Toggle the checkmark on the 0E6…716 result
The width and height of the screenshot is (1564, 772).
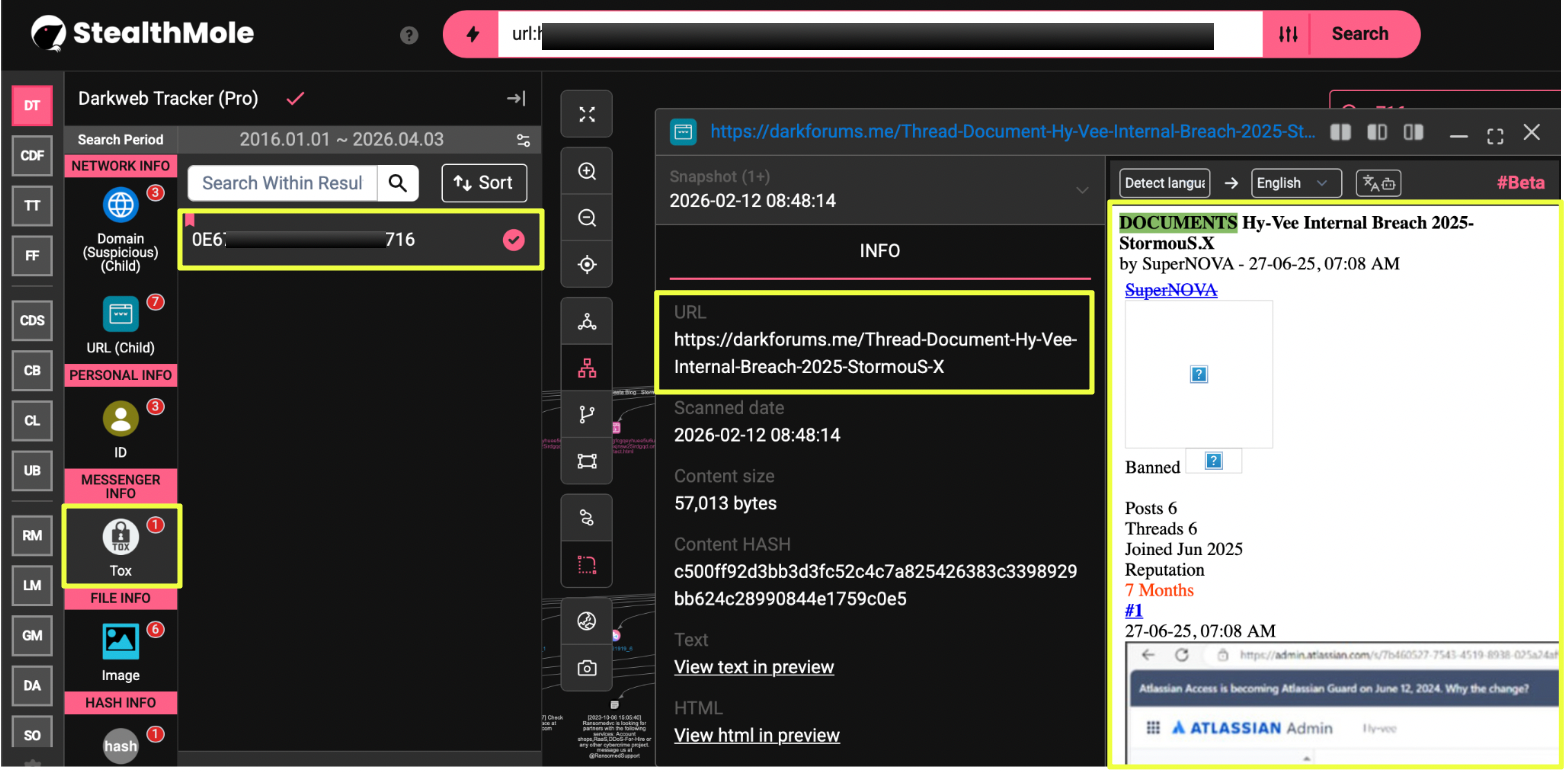[x=513, y=240]
